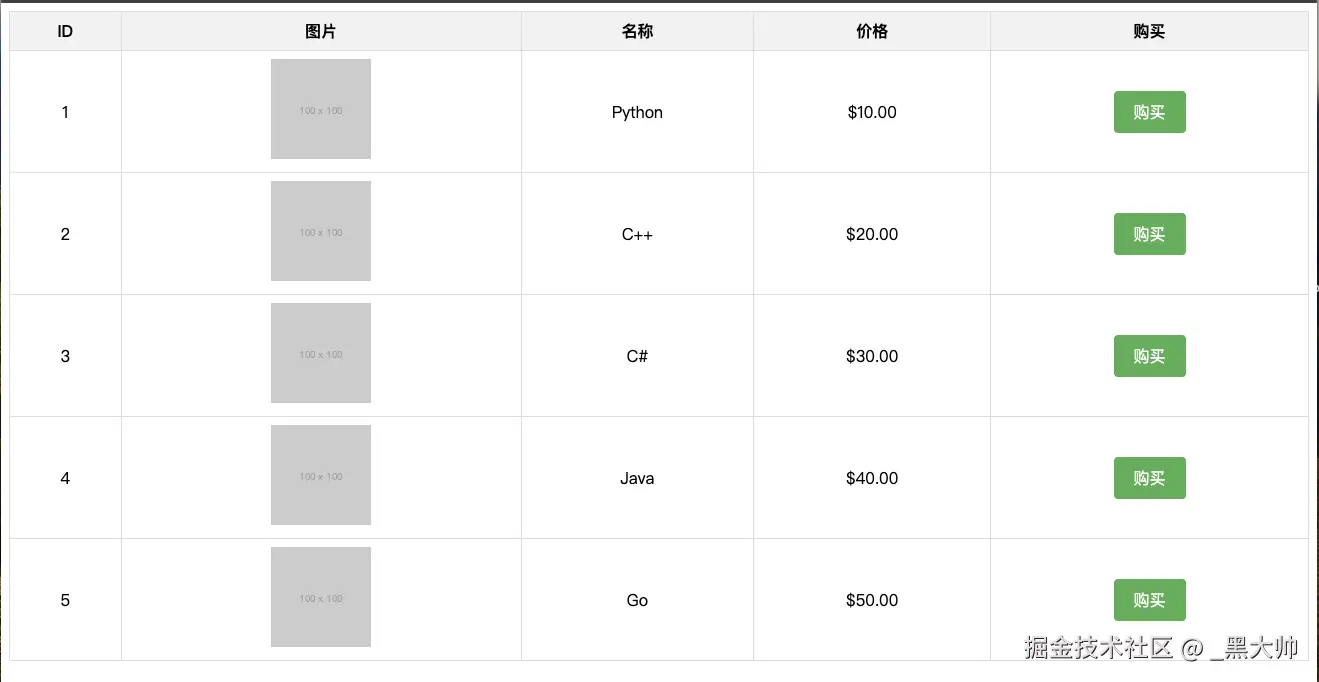Click the Python name cell
The height and width of the screenshot is (682, 1319).
pyautogui.click(x=637, y=112)
